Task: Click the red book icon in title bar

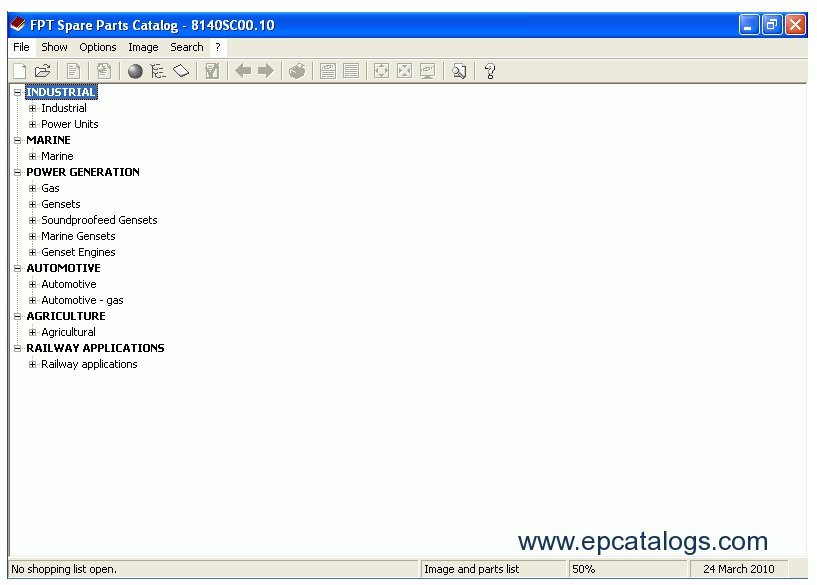Action: point(18,24)
